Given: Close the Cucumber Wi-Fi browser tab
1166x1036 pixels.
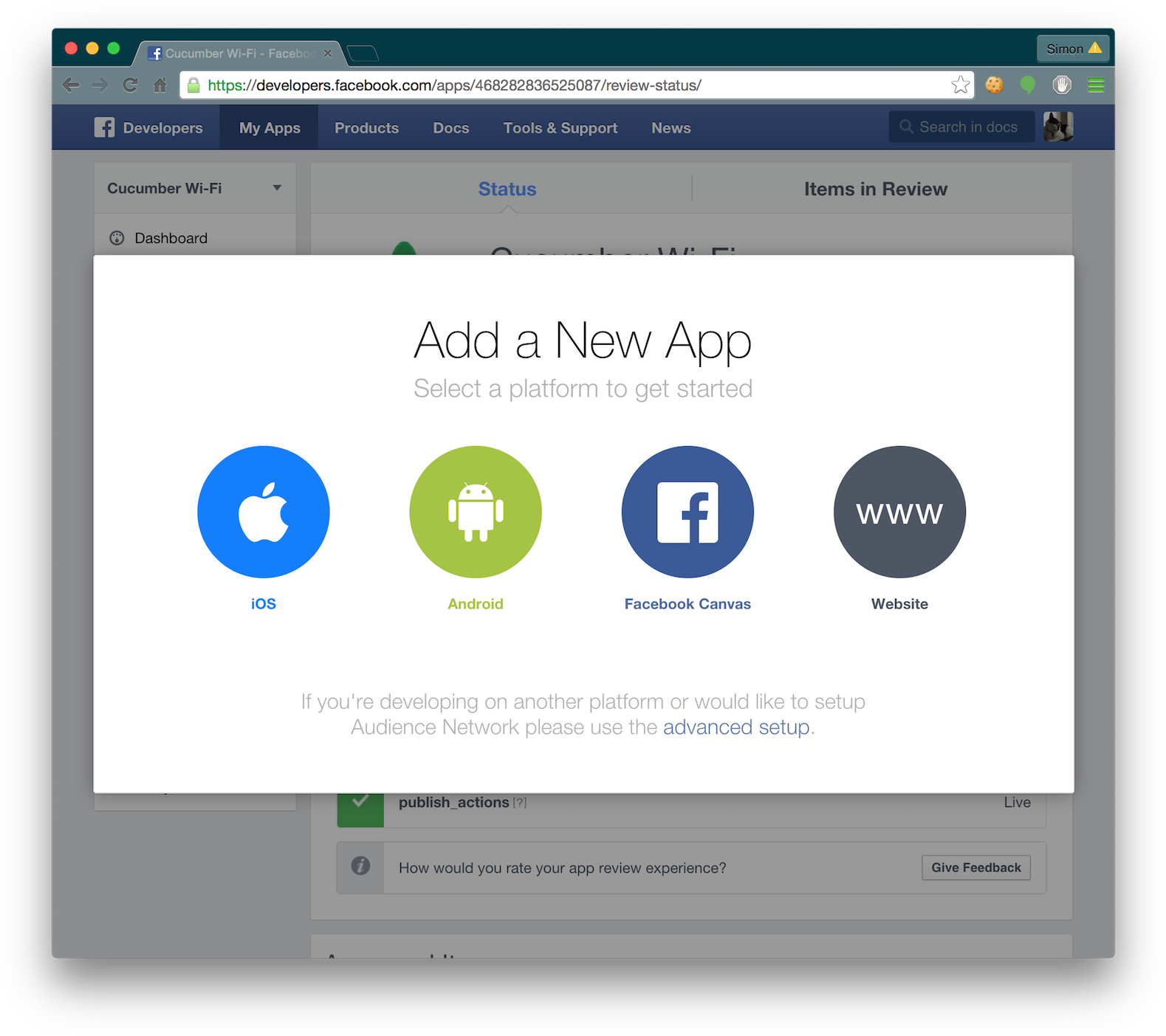Looking at the screenshot, I should pyautogui.click(x=328, y=53).
